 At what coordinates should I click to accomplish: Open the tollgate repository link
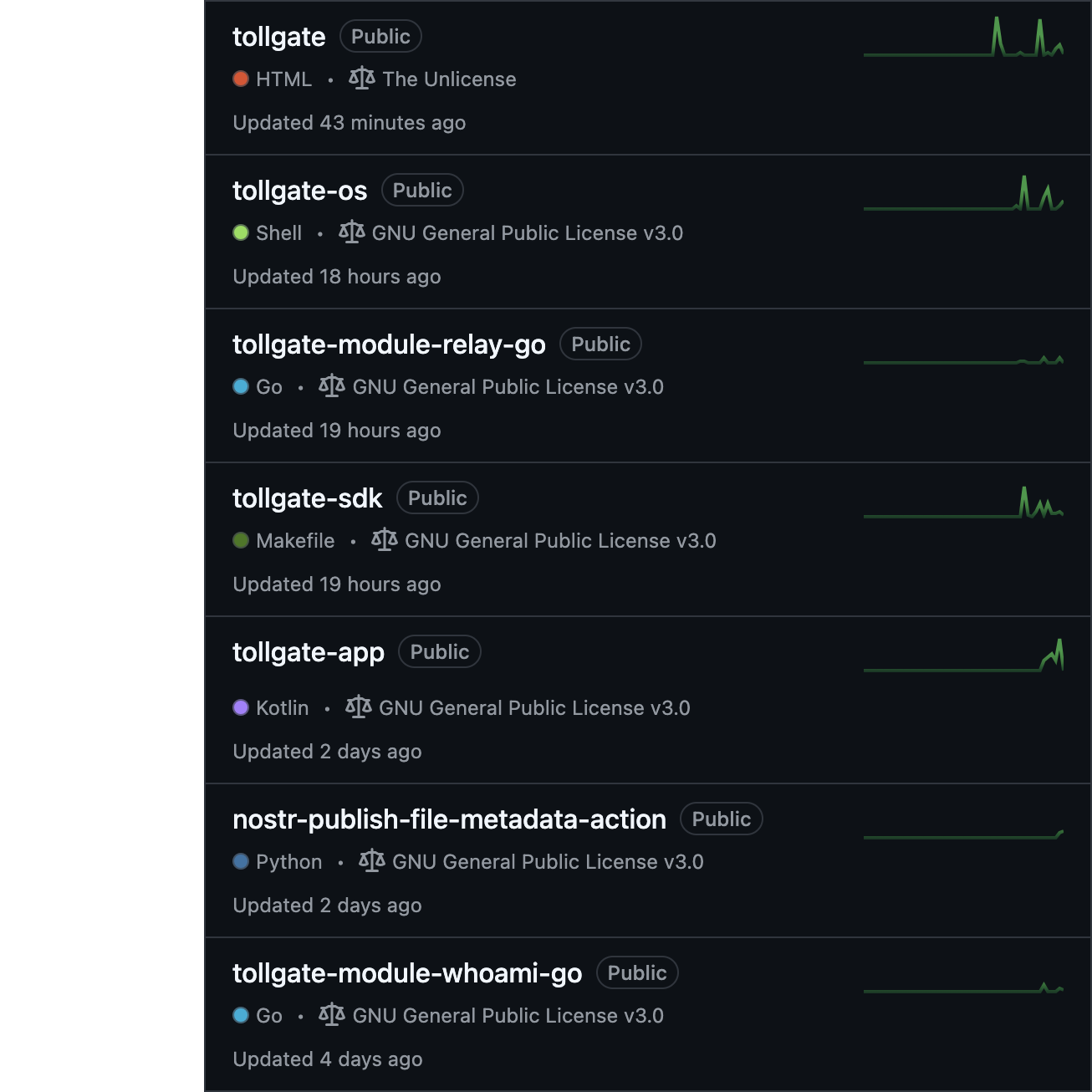click(278, 37)
